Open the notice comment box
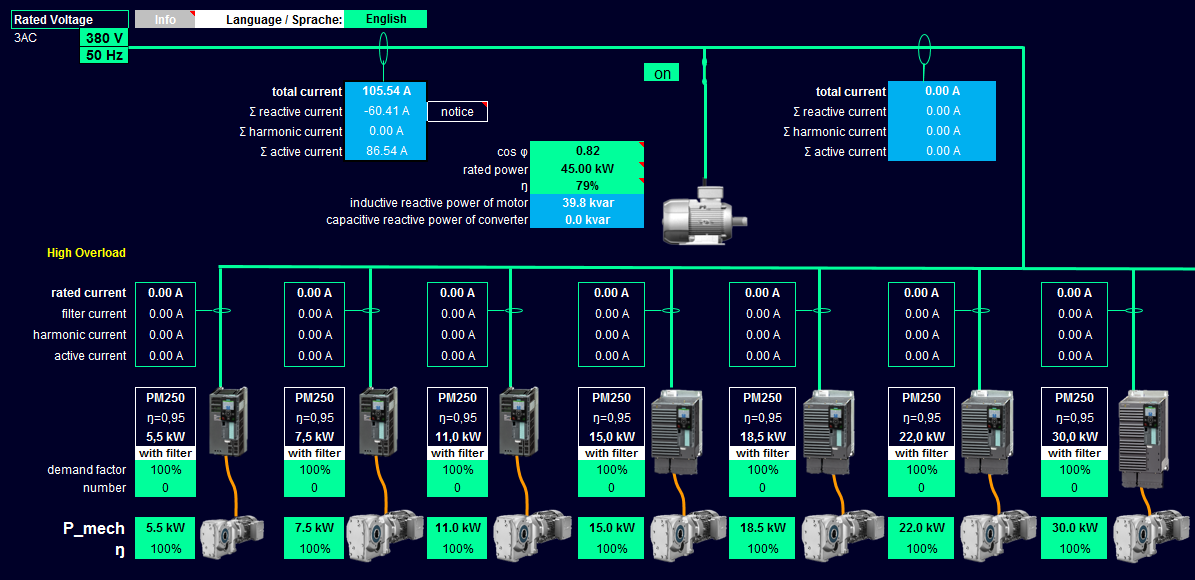Image resolution: width=1195 pixels, height=580 pixels. coord(457,112)
